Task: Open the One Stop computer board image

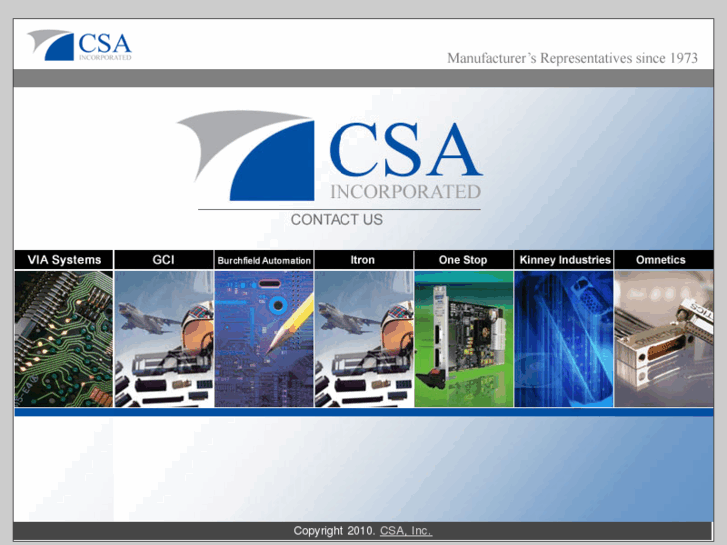Action: [464, 339]
